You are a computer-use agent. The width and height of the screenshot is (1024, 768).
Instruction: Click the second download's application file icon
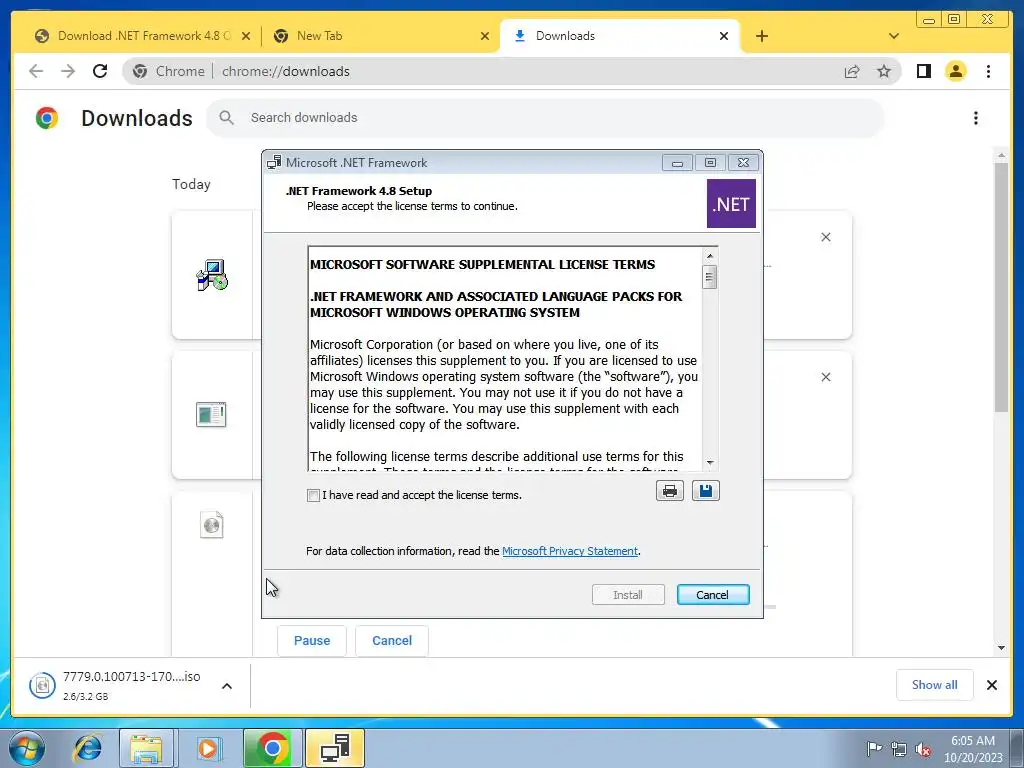coord(211,415)
